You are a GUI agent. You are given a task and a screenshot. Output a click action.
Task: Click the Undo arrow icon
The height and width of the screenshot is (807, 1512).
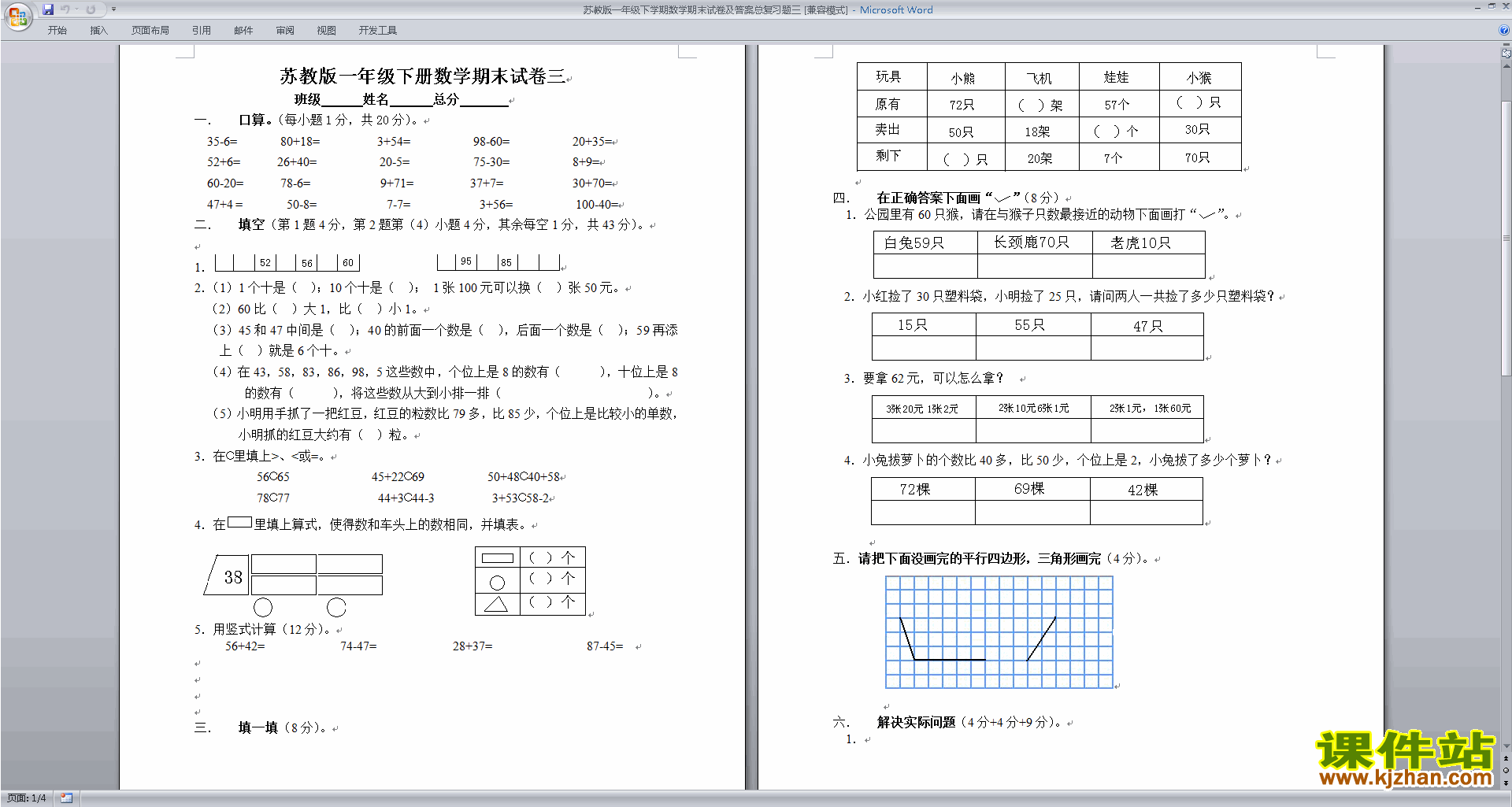point(65,9)
